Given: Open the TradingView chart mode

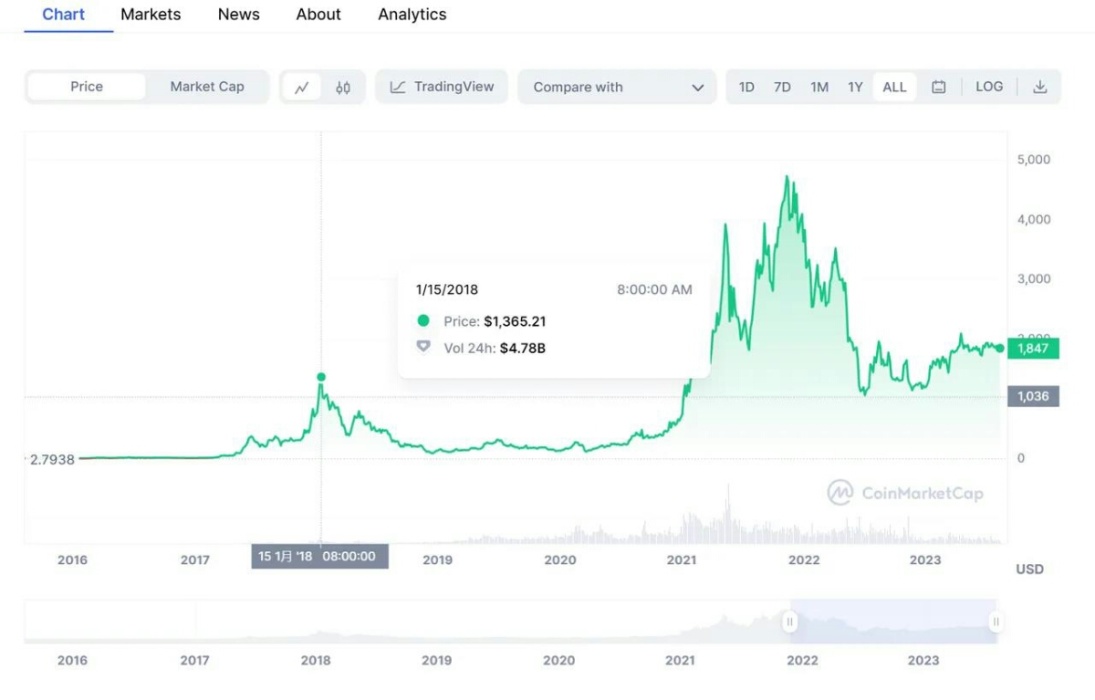Looking at the screenshot, I should (441, 87).
